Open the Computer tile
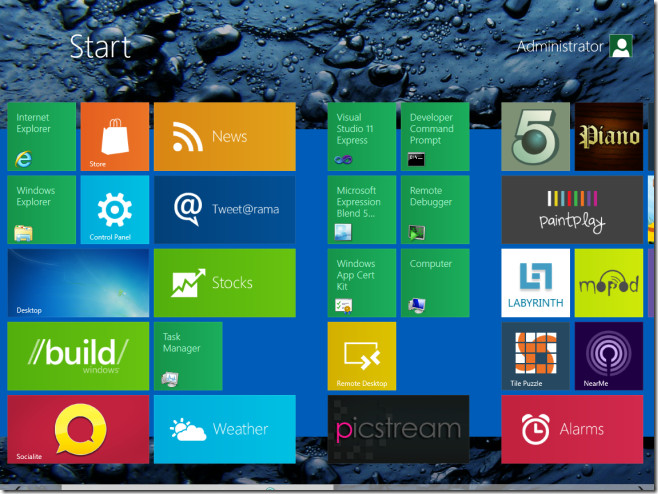The image size is (658, 494). pyautogui.click(x=435, y=283)
